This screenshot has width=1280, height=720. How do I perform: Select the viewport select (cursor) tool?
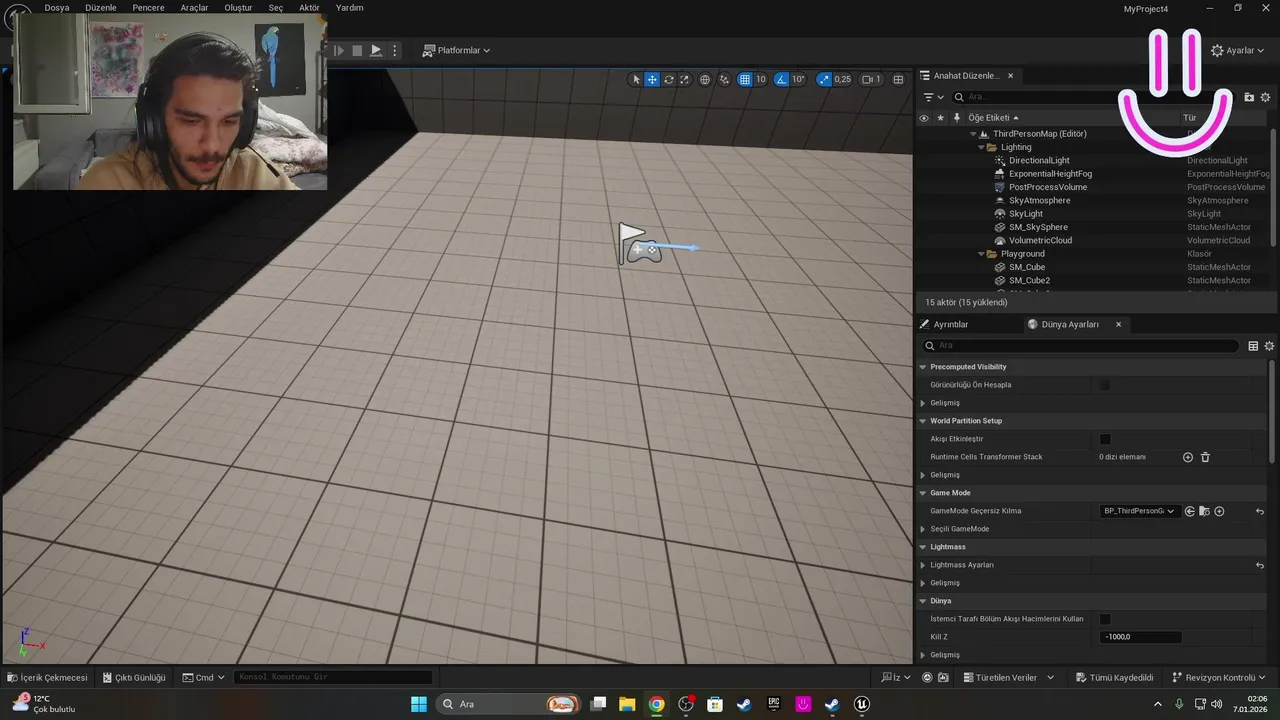click(636, 79)
